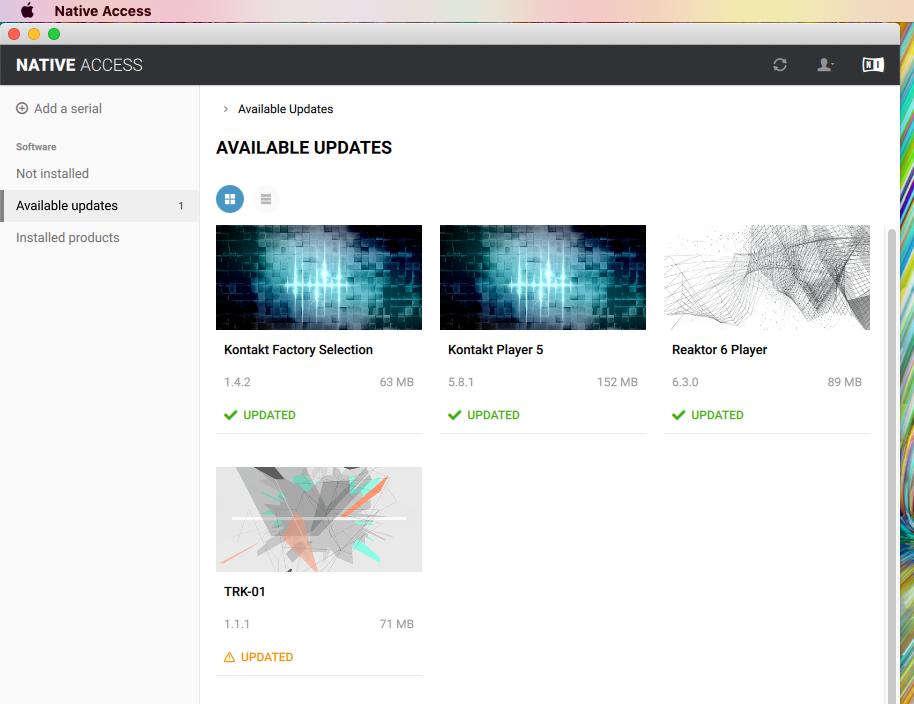The width and height of the screenshot is (914, 704).
Task: Click the Native Instruments NI logo icon
Action: click(x=873, y=65)
